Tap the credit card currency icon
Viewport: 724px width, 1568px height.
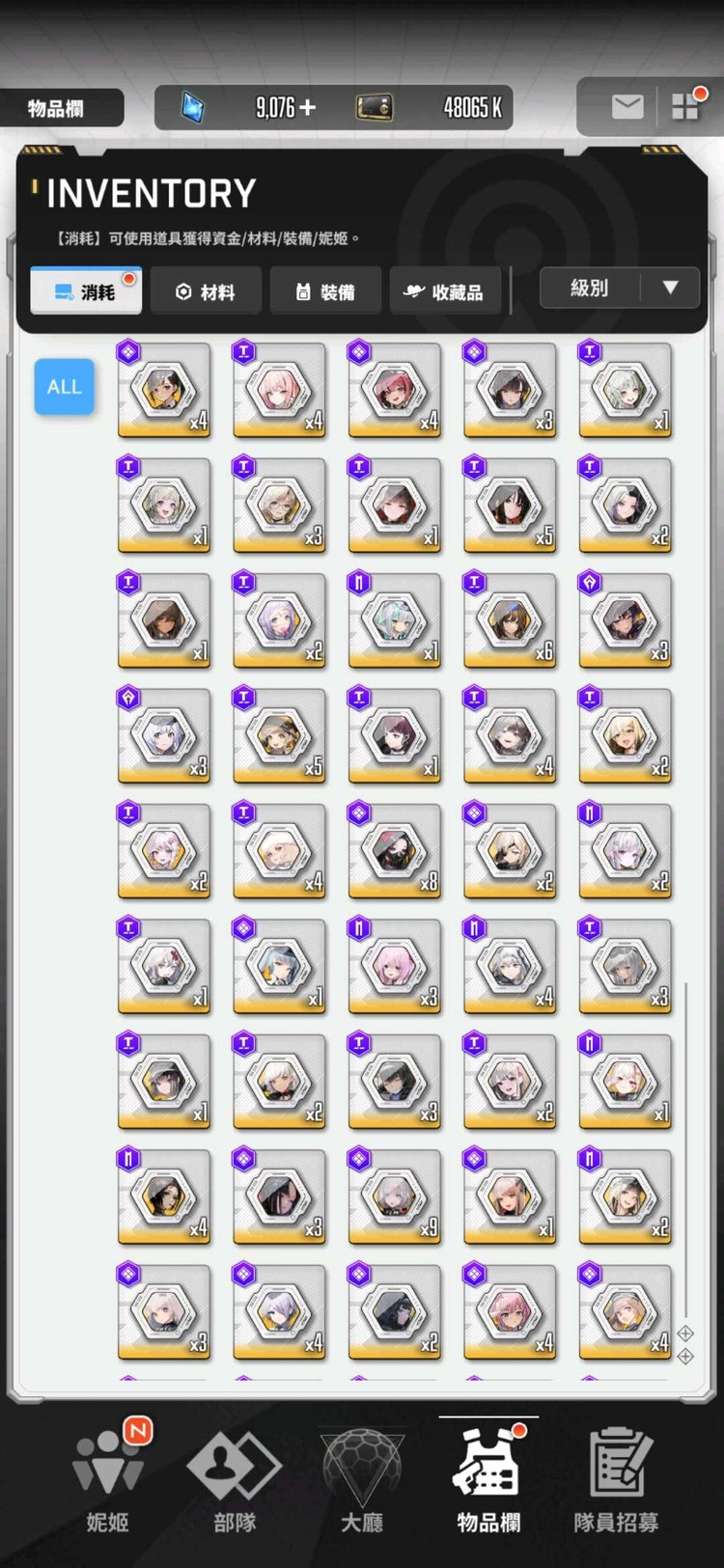click(x=375, y=107)
